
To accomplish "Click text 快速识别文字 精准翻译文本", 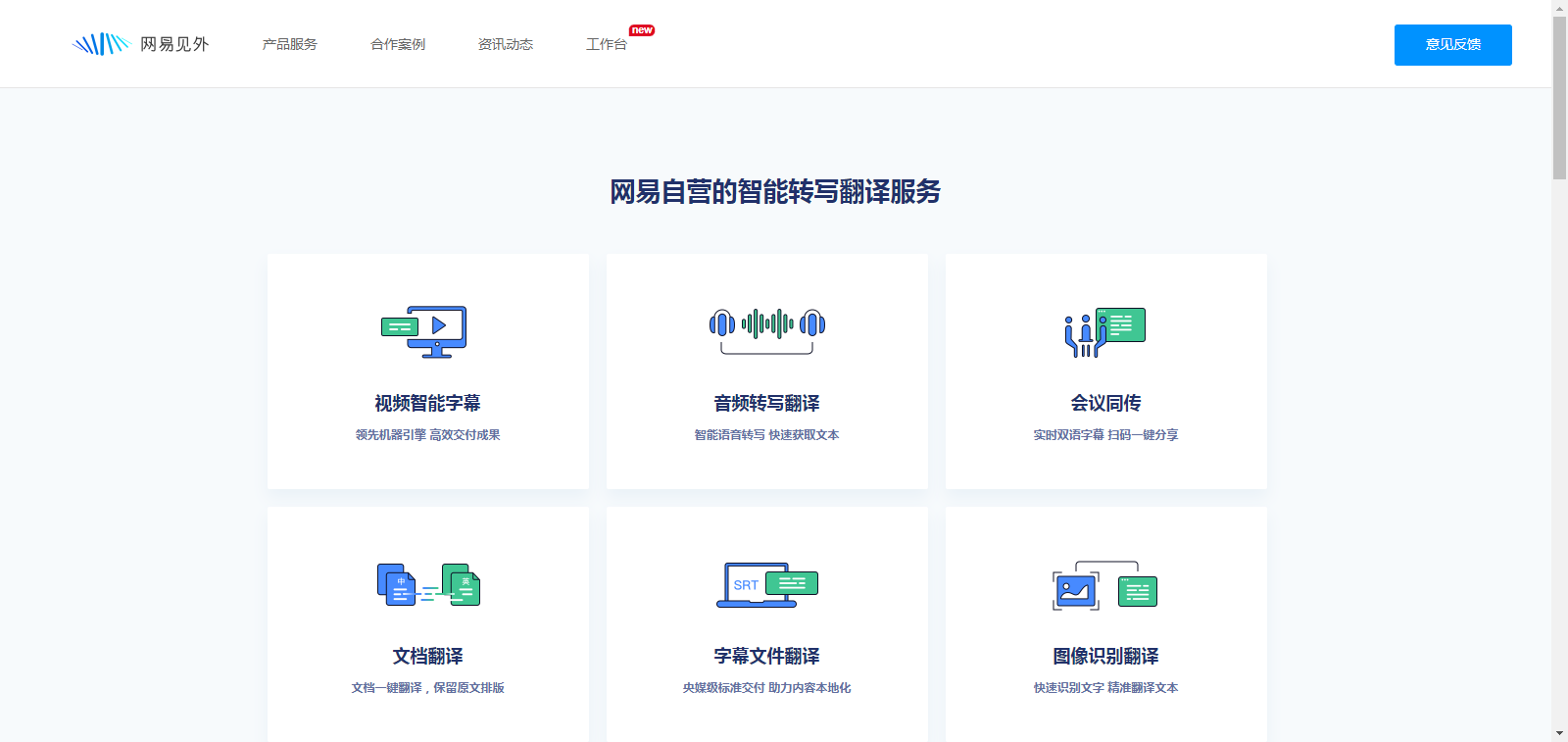I will [x=1106, y=688].
